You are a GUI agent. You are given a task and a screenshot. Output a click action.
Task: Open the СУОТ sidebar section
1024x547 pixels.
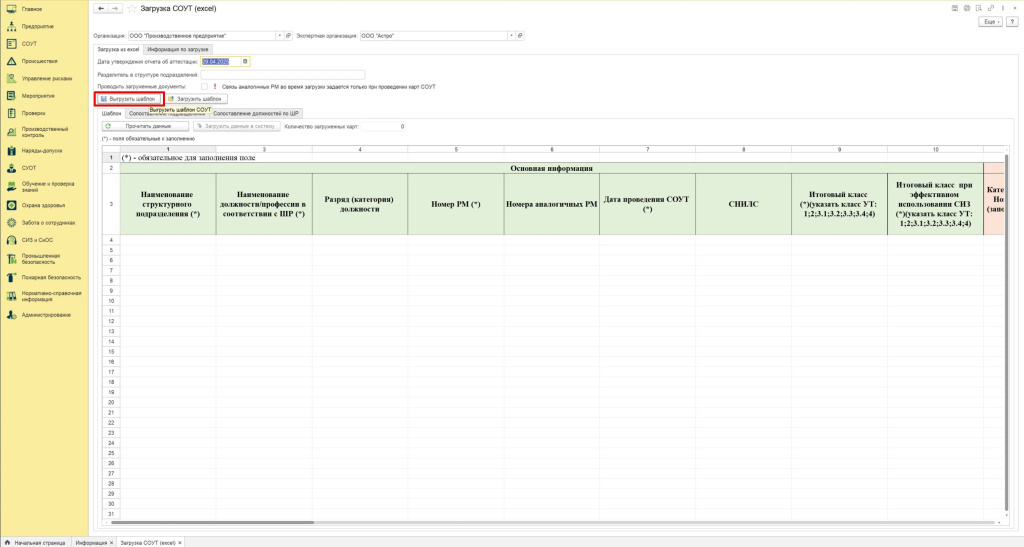click(x=29, y=168)
